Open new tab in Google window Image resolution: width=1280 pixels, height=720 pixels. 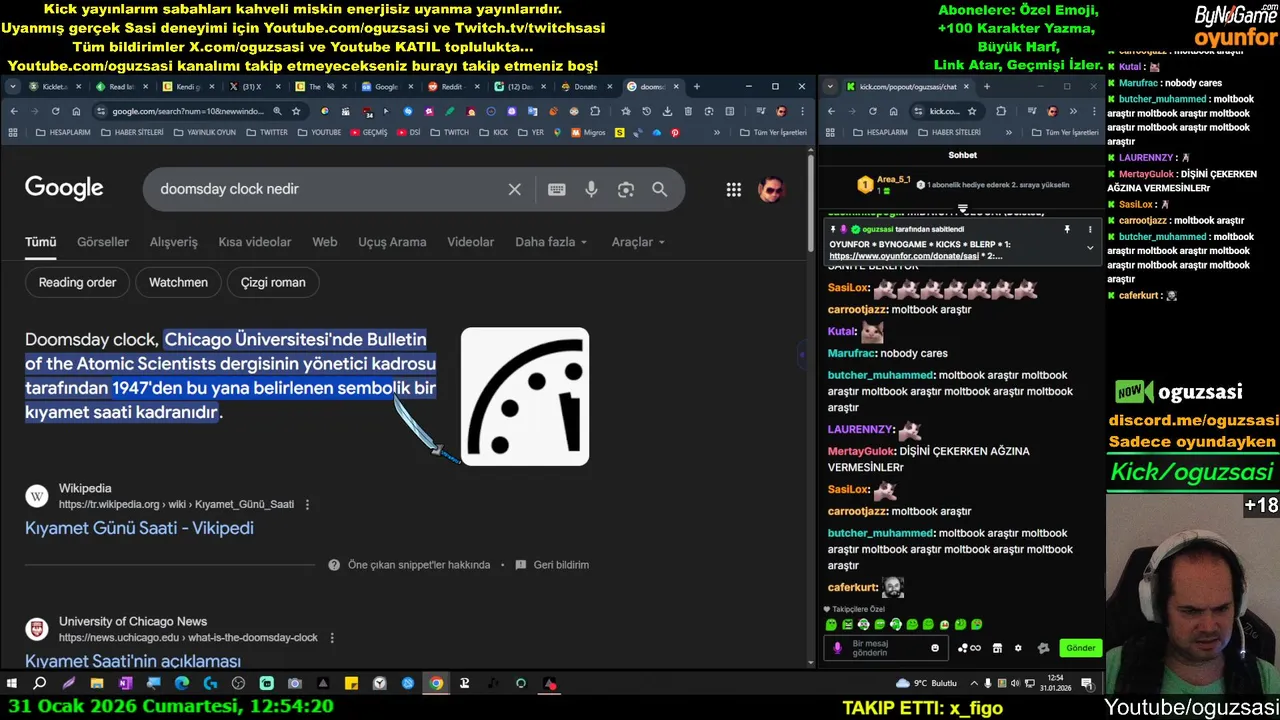pyautogui.click(x=697, y=87)
